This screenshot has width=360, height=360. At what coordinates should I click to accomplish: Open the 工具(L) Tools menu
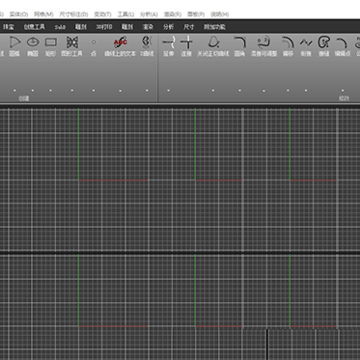coord(126,14)
